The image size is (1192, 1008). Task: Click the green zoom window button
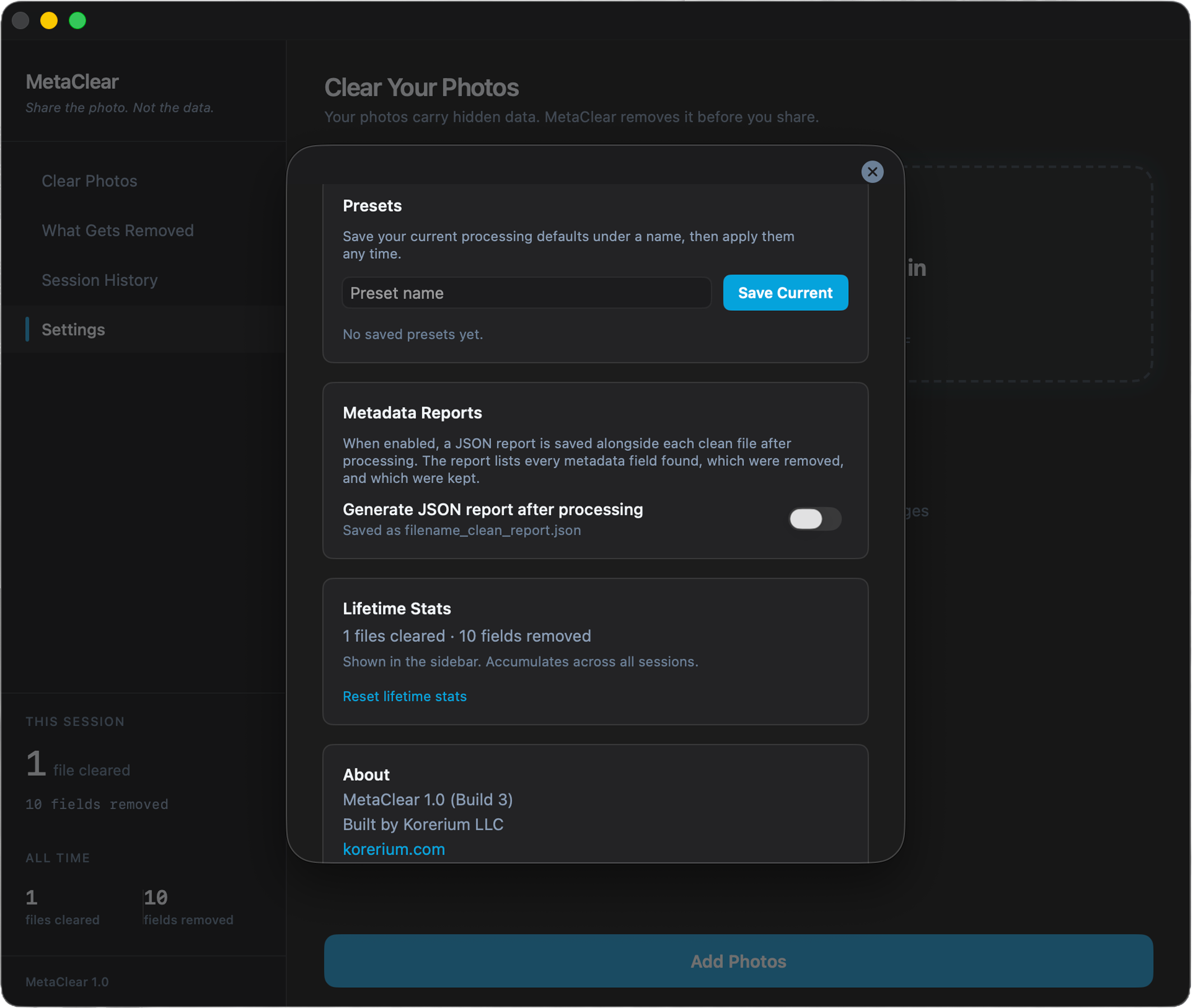coord(78,21)
